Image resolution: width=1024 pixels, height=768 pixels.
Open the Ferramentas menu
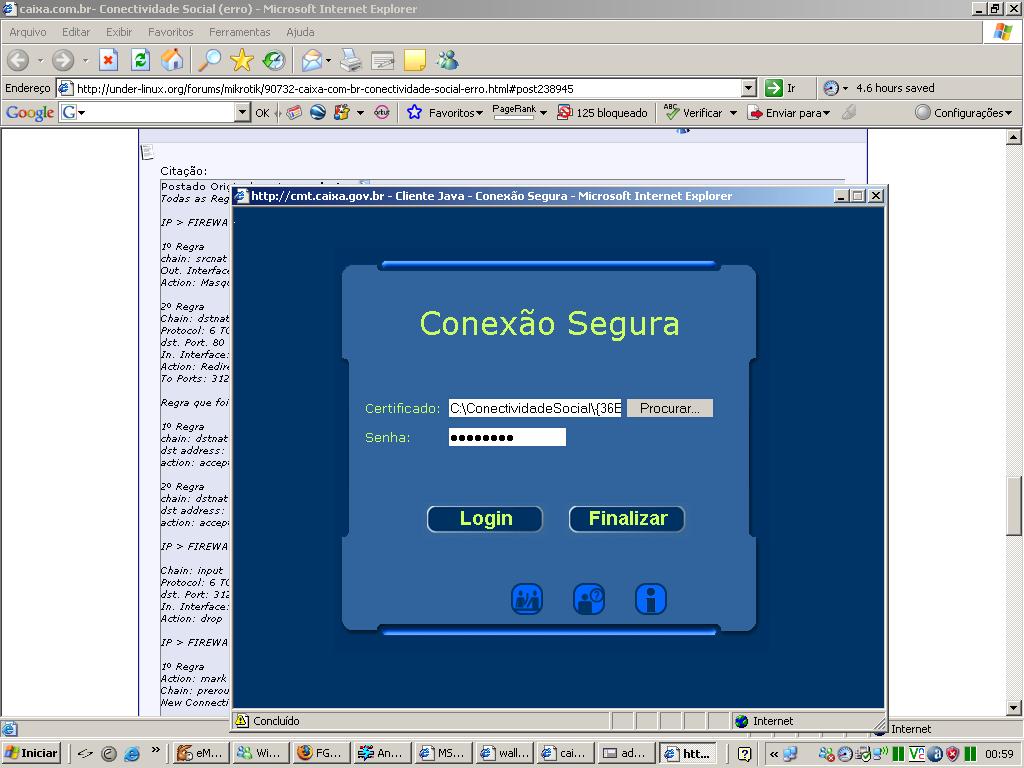[240, 31]
